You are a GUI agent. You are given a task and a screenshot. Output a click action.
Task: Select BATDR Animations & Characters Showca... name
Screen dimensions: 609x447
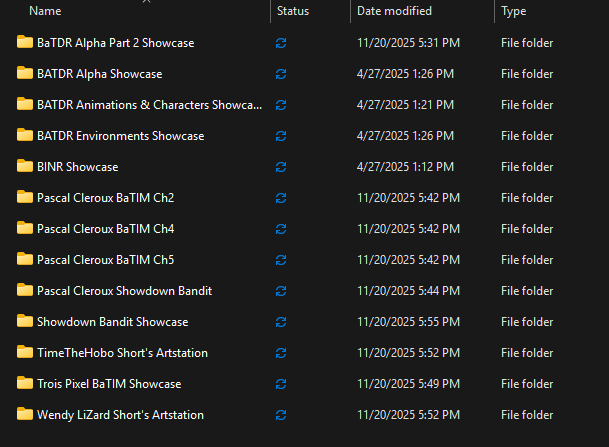click(x=150, y=105)
